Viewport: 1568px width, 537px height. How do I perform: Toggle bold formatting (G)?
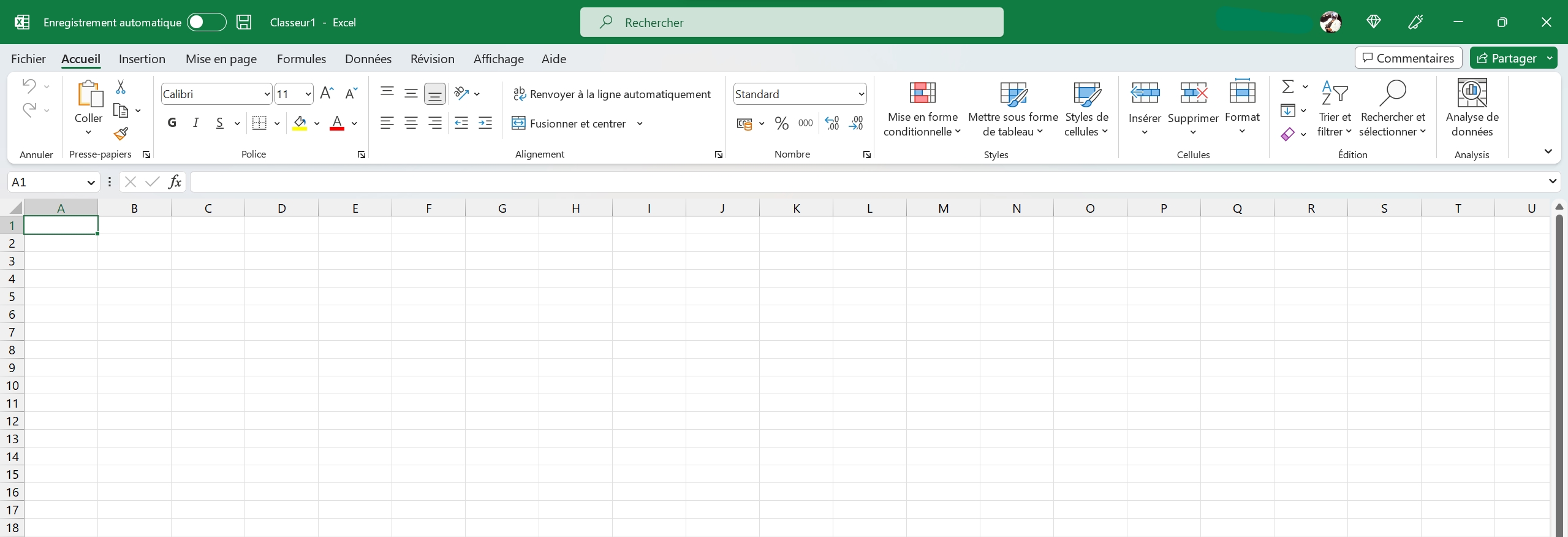(x=172, y=123)
